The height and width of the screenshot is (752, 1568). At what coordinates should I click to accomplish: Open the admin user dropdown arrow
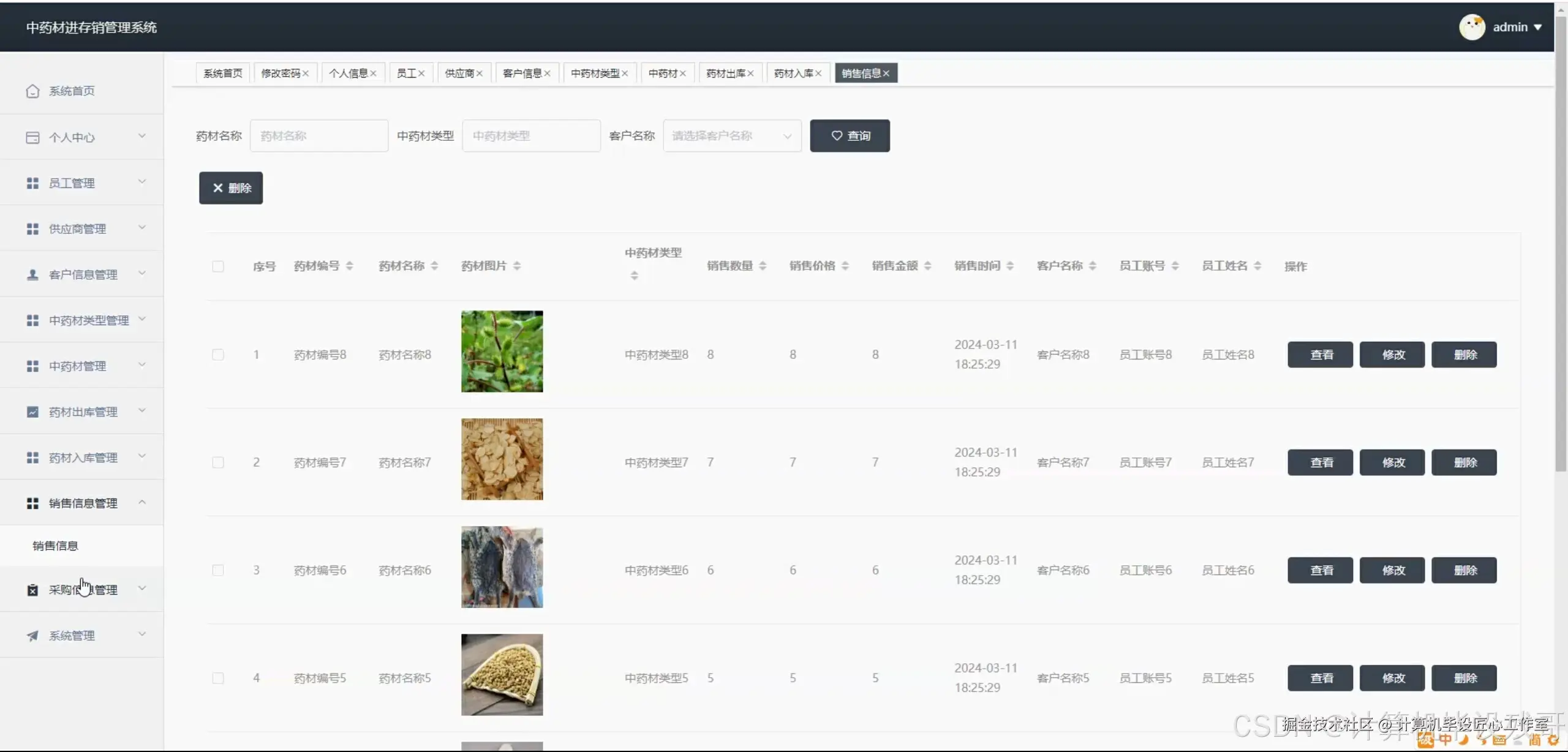tap(1537, 28)
